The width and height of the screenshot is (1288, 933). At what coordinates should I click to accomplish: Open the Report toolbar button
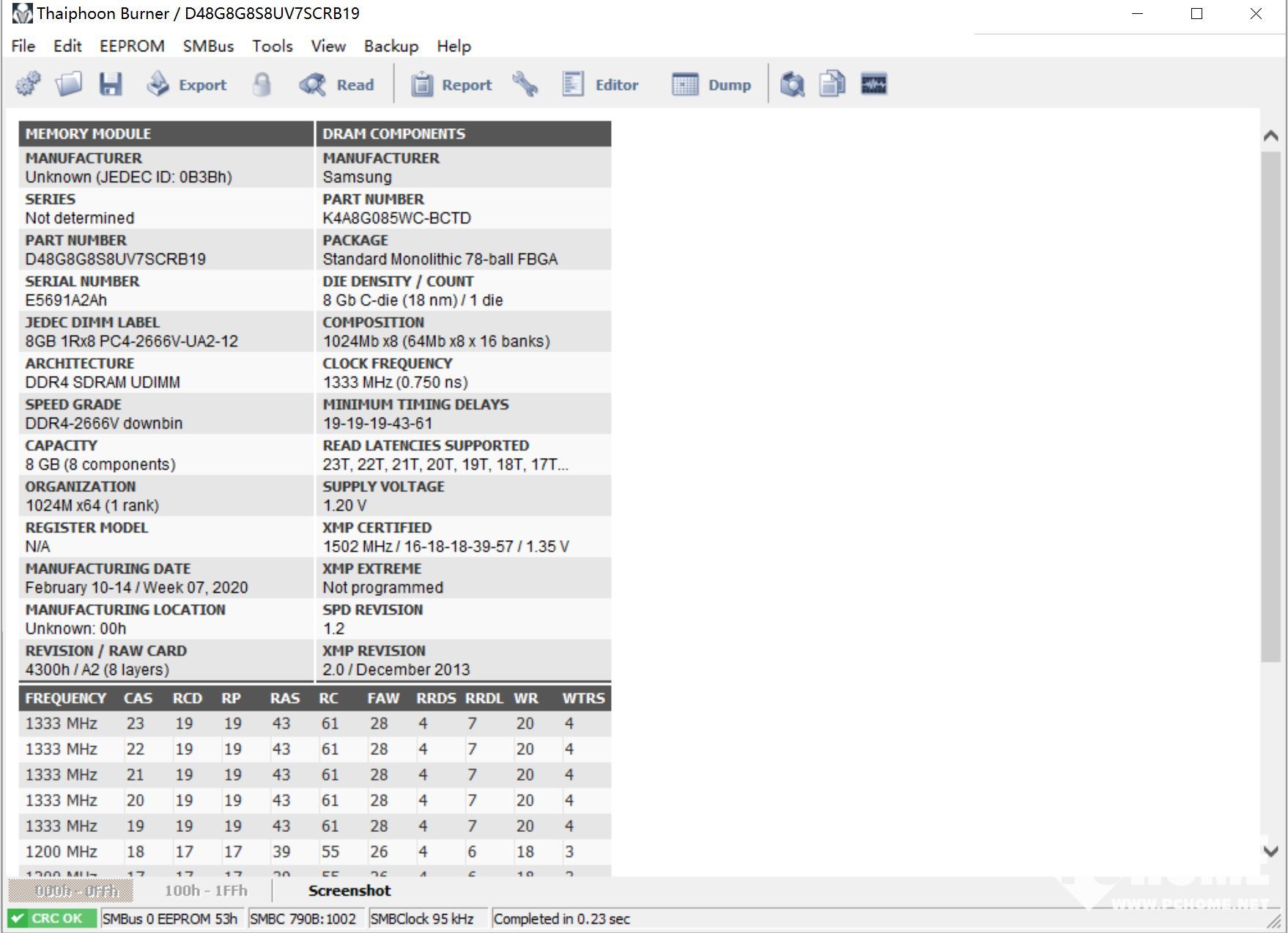pyautogui.click(x=451, y=84)
